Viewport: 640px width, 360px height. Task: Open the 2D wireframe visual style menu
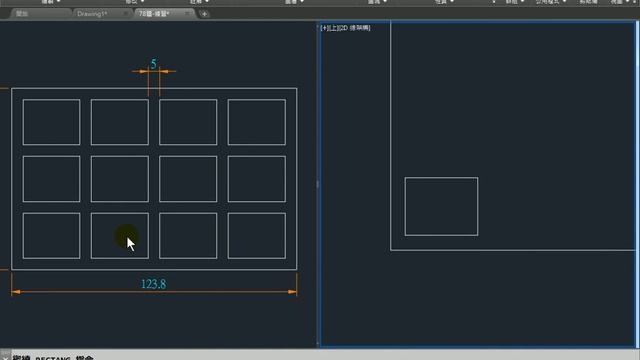click(x=355, y=28)
